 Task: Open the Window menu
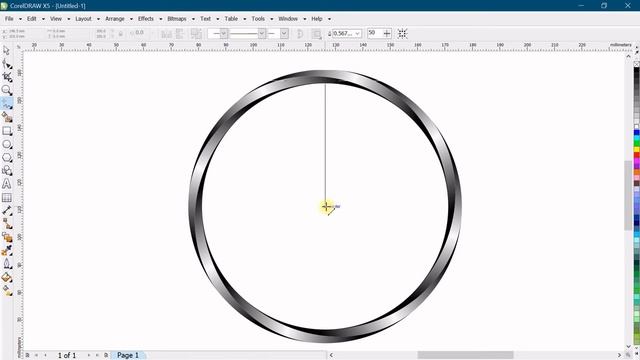288,19
